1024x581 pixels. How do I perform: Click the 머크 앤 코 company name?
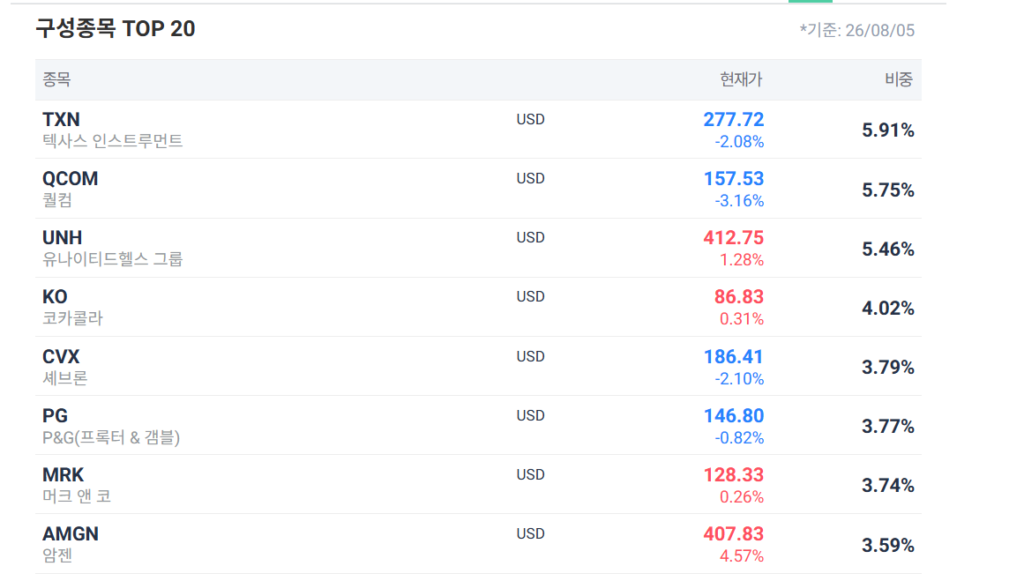(76, 496)
